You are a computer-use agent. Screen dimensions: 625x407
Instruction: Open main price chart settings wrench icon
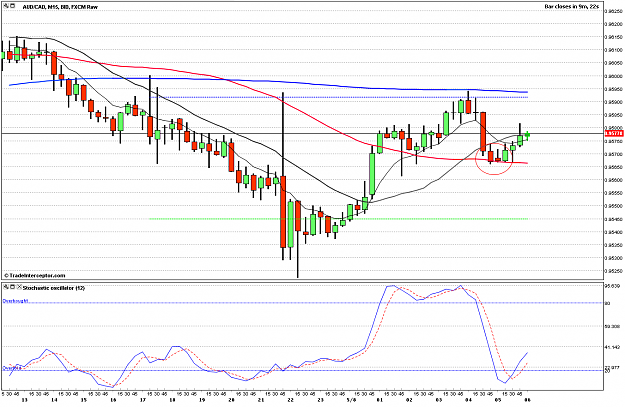pos(5,6)
